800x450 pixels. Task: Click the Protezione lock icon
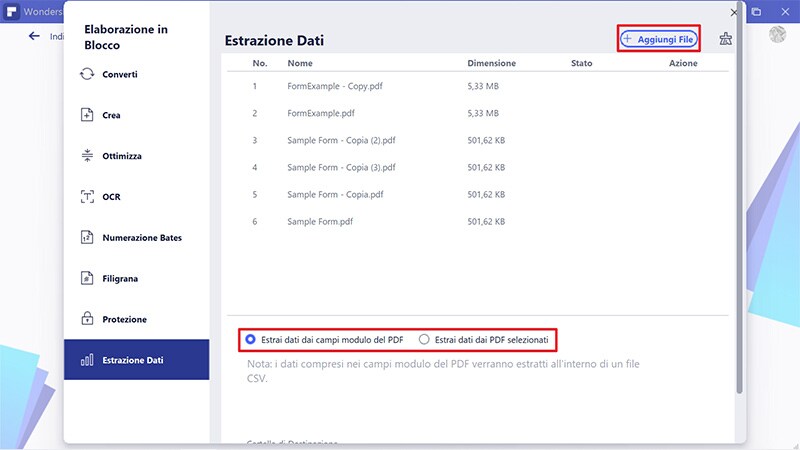click(87, 319)
